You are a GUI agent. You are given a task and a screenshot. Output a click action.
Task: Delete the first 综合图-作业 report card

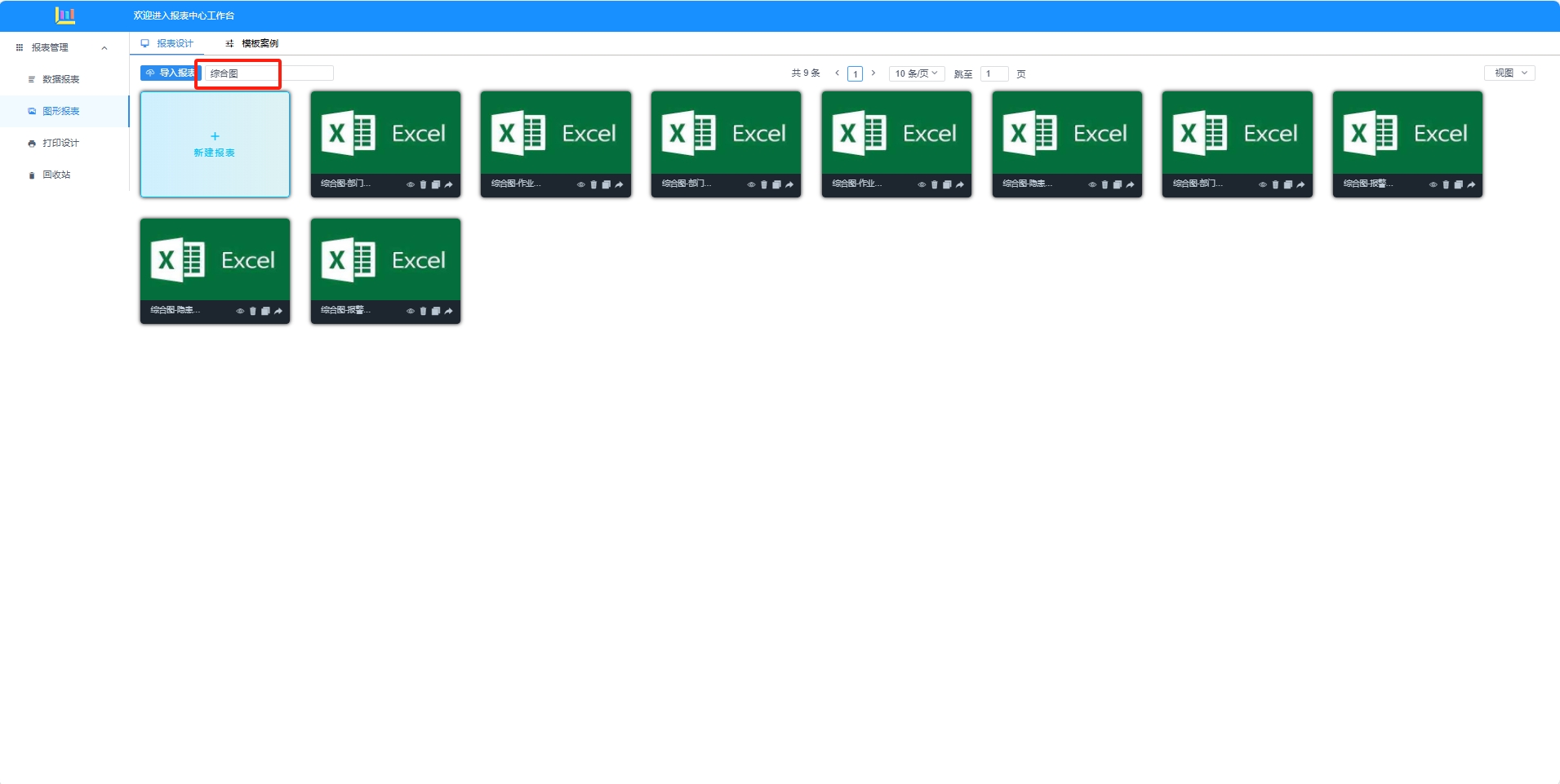click(593, 184)
